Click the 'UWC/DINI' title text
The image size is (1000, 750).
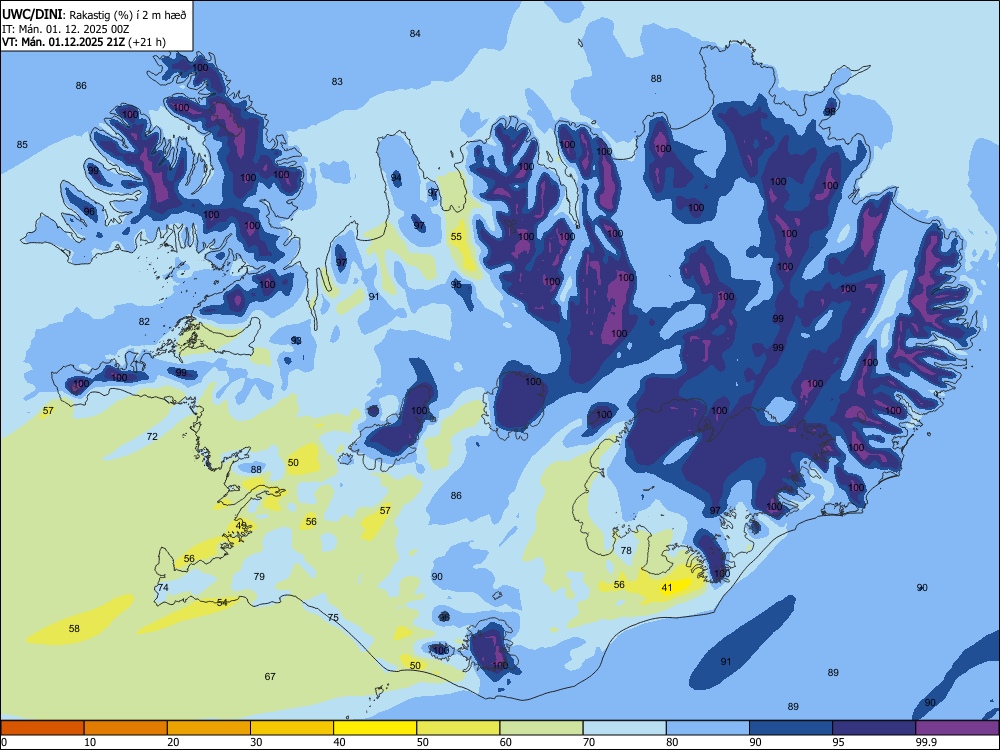pyautogui.click(x=32, y=15)
